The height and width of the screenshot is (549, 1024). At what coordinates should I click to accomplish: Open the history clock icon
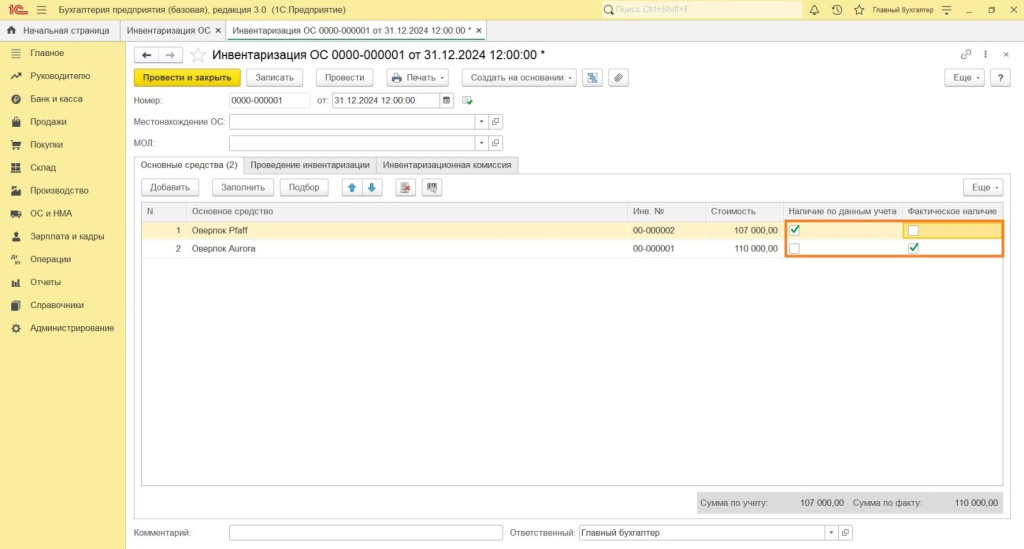click(837, 10)
